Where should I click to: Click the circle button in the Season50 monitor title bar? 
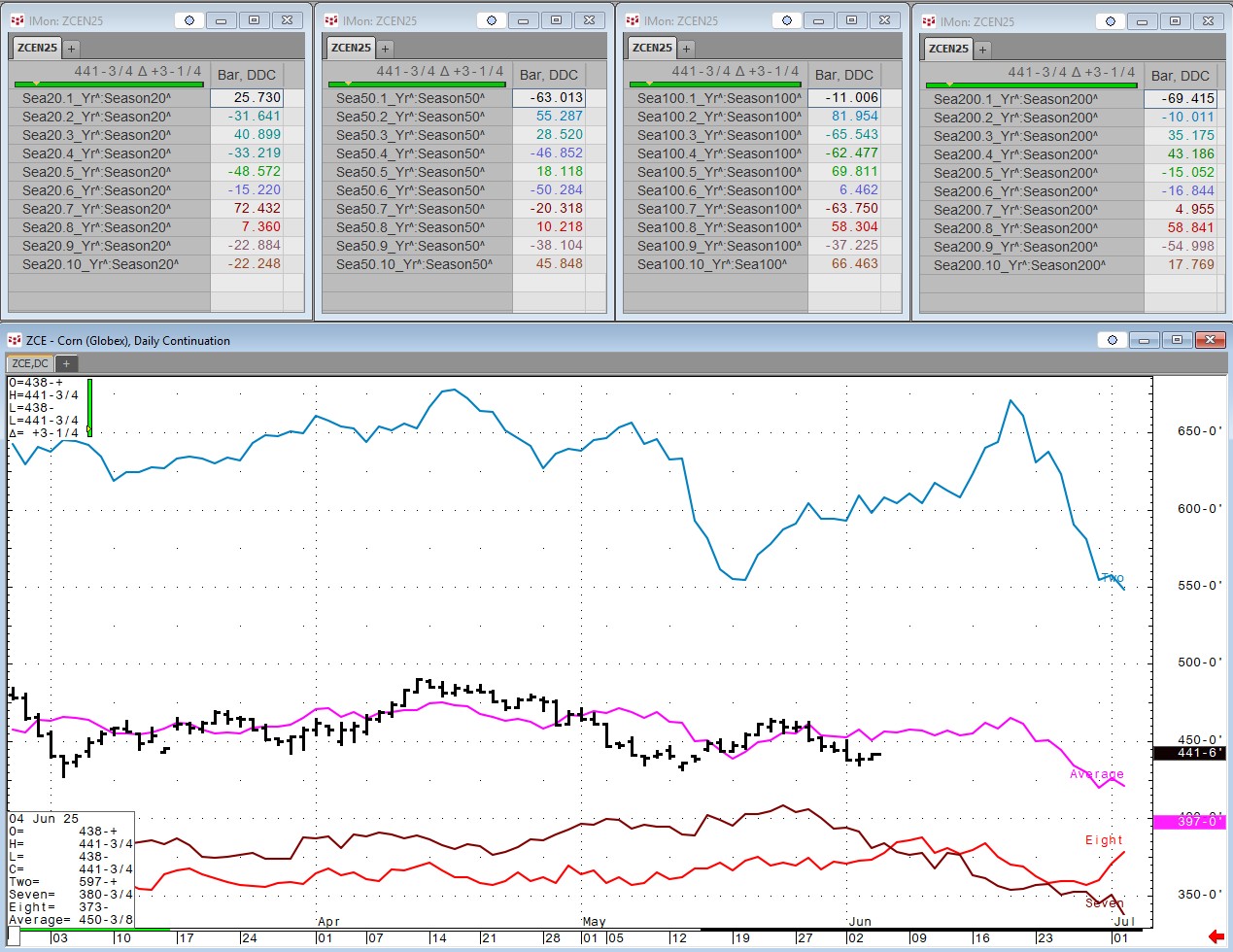pos(492,20)
